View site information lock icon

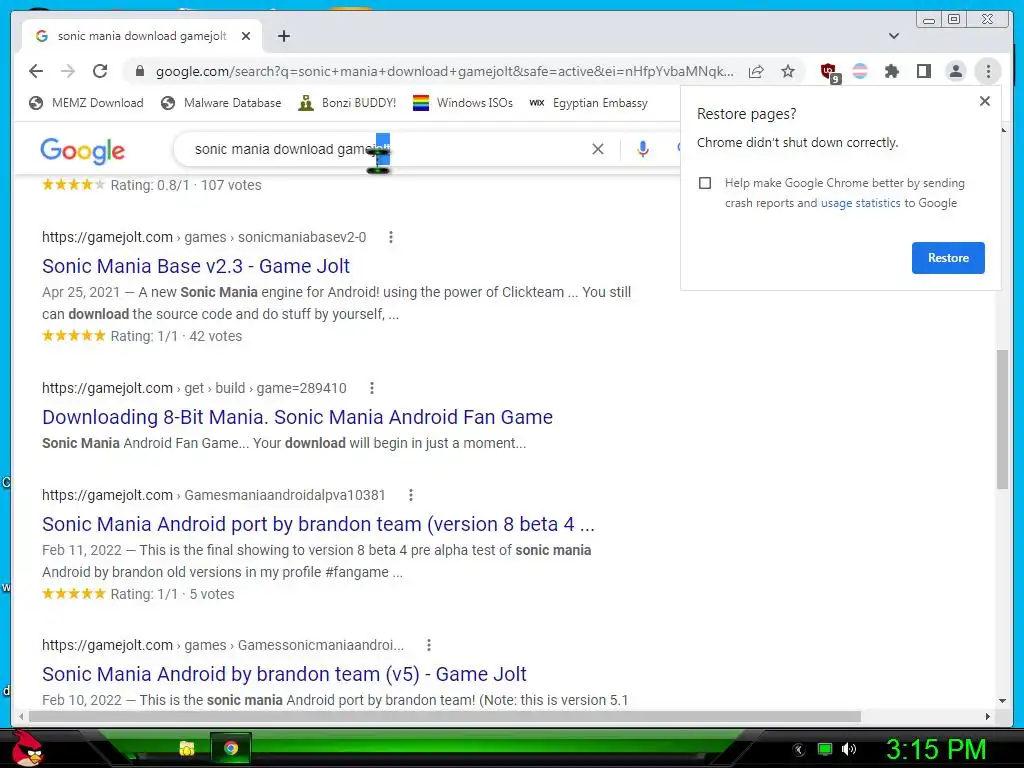tap(139, 71)
